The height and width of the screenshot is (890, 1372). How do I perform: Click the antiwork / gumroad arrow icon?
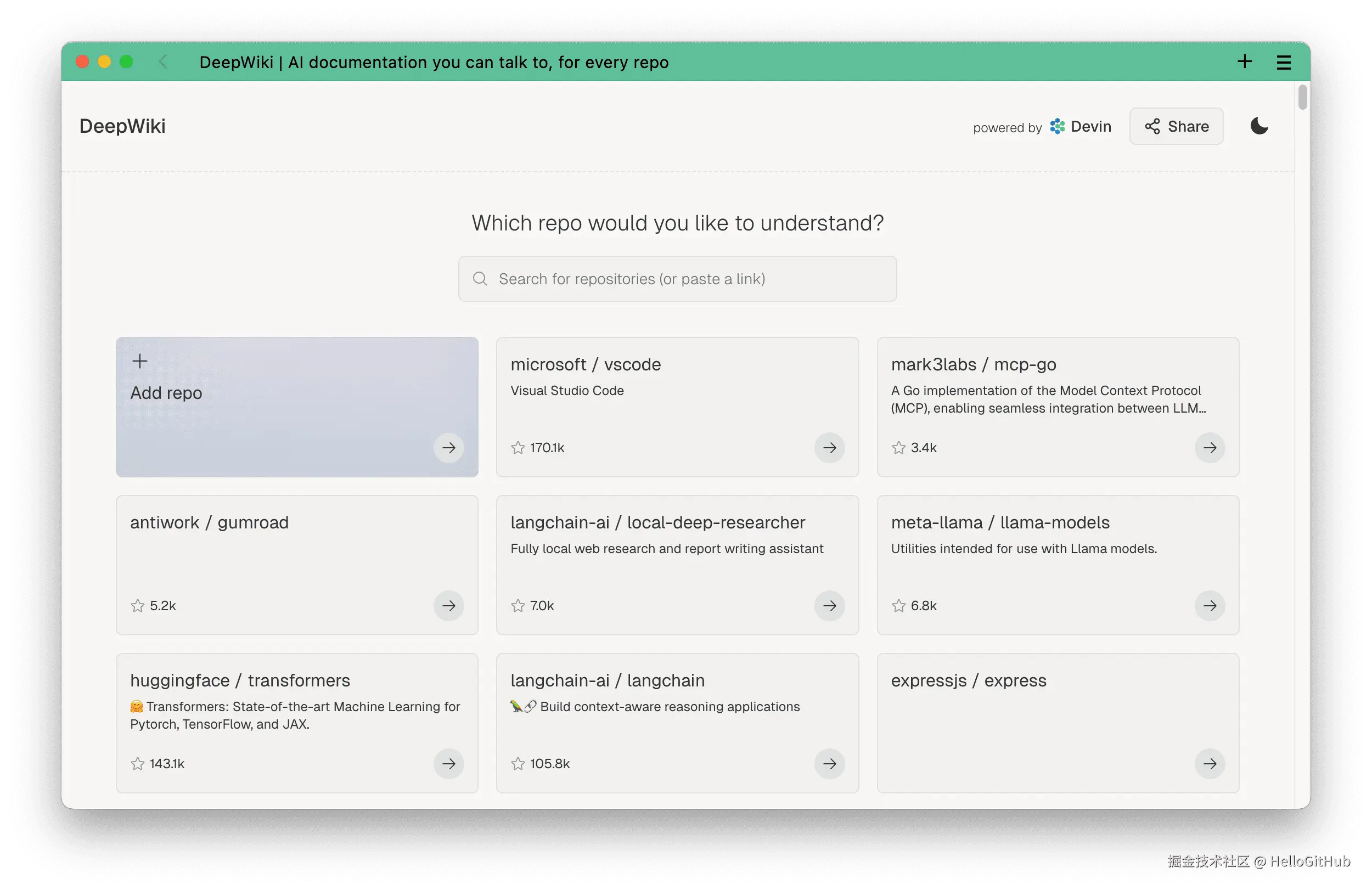click(448, 606)
